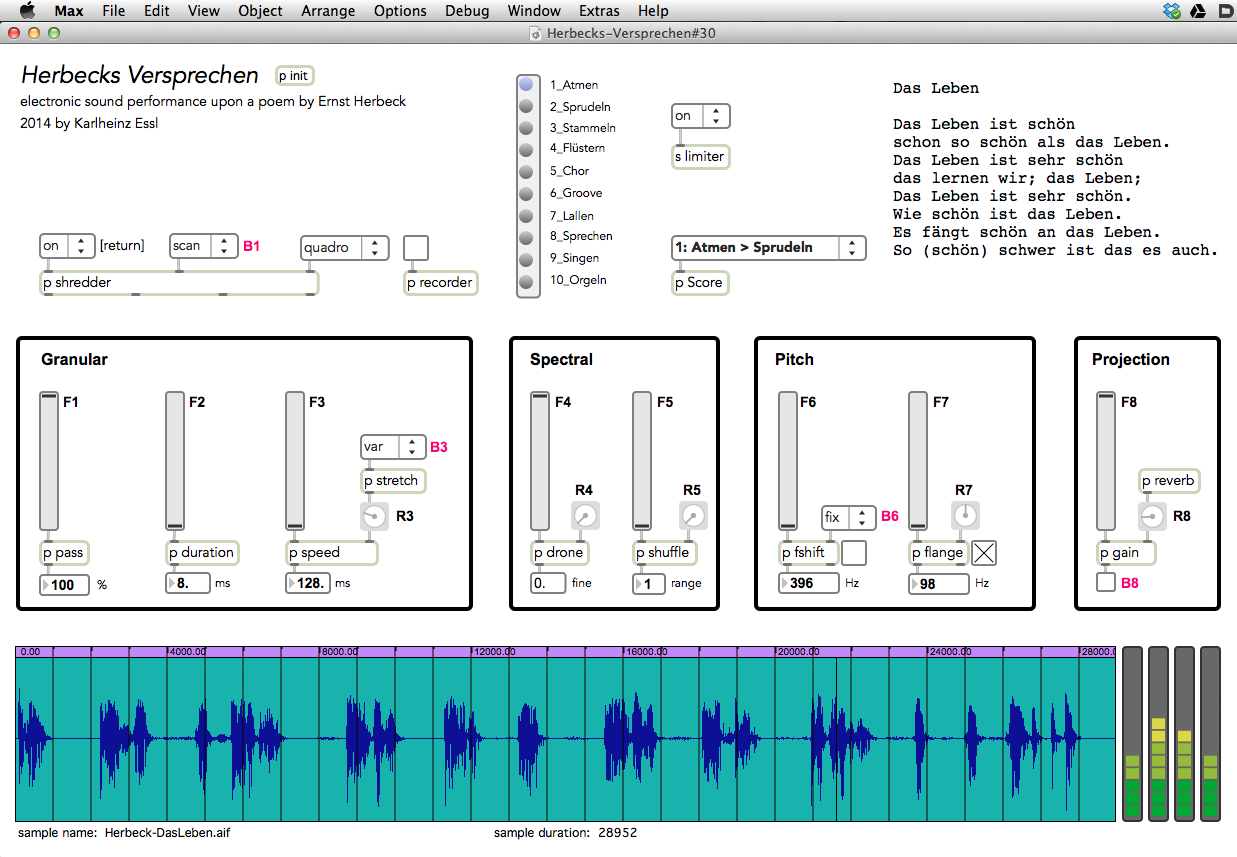Enable the B8 gain checkbox
Viewport: 1237px width, 857px height.
1105,582
